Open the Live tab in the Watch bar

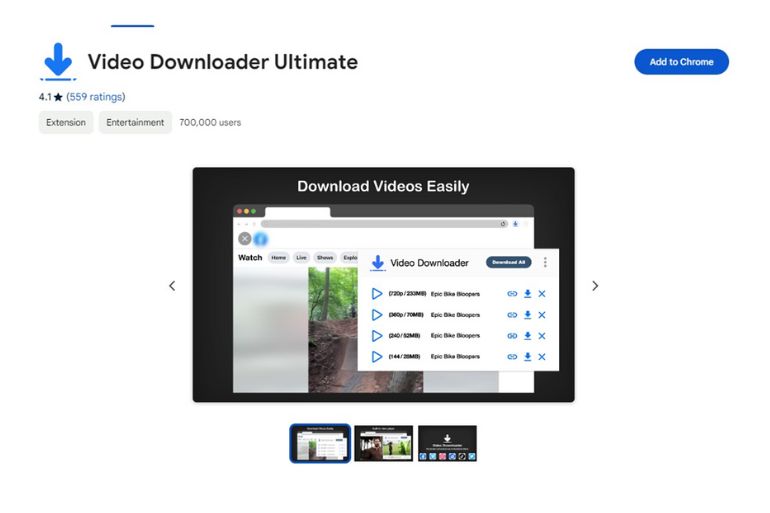click(301, 257)
